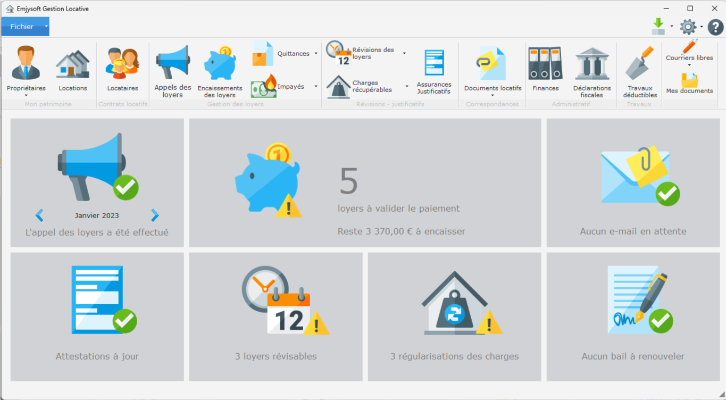726x400 pixels.
Task: Open the Propriétaires section
Action: (x=28, y=70)
